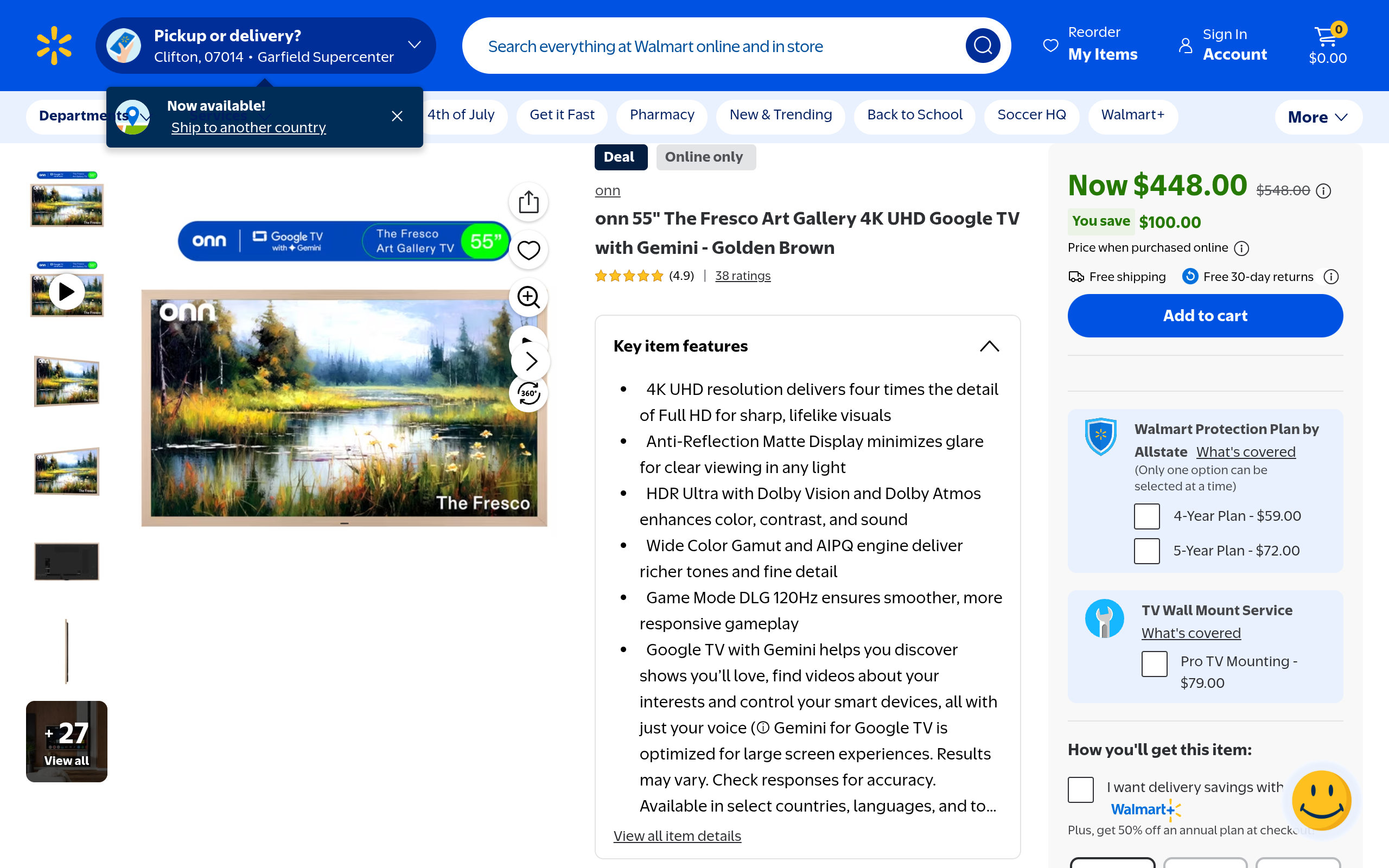Open the 4th of July menu item
The image size is (1389, 868).
click(460, 115)
